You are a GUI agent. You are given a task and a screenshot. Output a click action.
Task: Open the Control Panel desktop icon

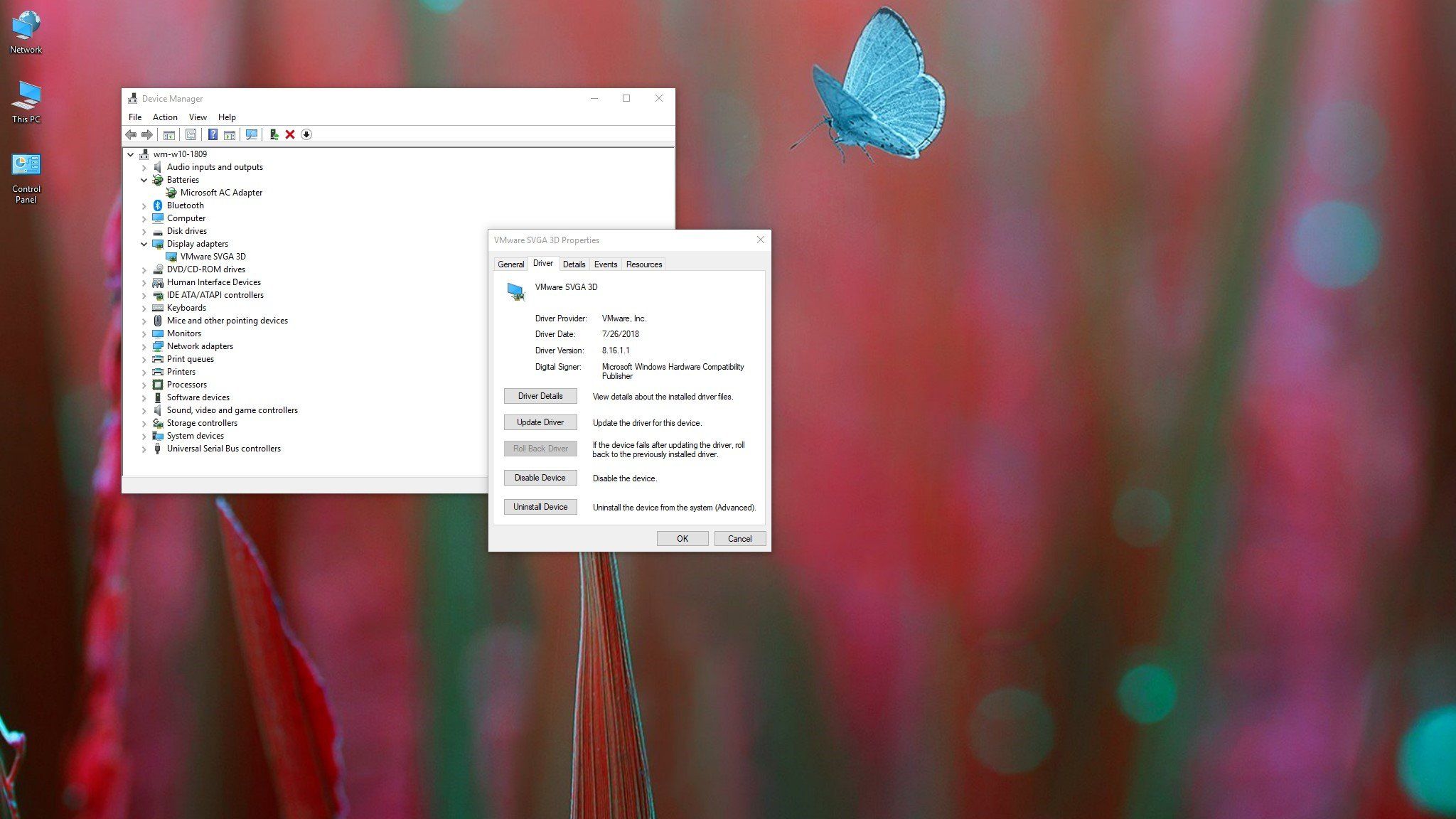(x=26, y=178)
